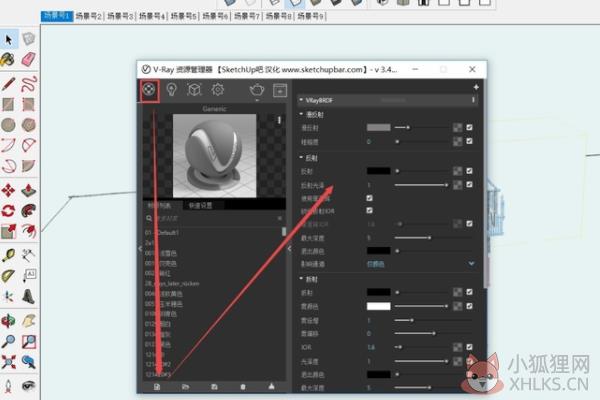The height and width of the screenshot is (400, 600).
Task: Delete selected material trash icon
Action: tap(243, 387)
